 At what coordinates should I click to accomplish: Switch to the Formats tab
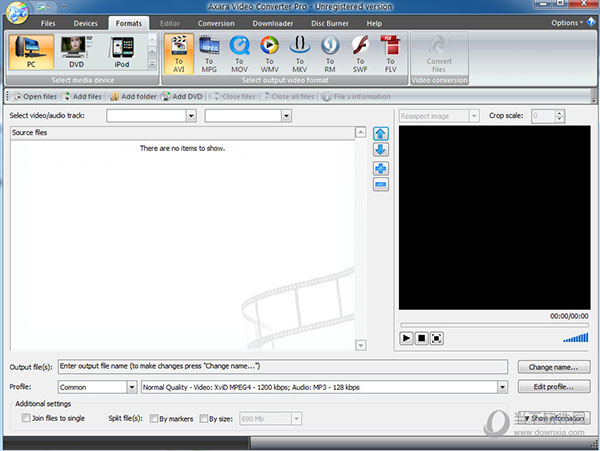click(129, 23)
